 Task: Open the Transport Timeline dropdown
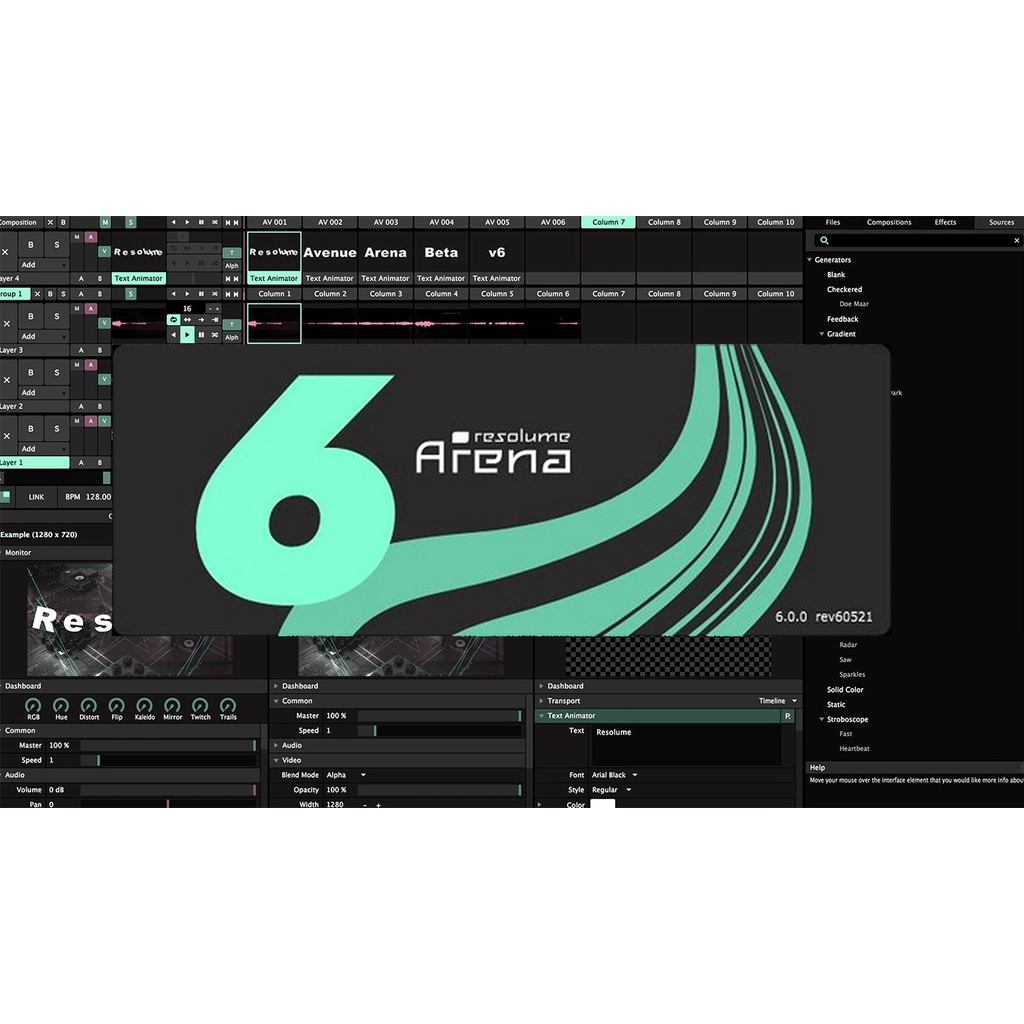pyautogui.click(x=778, y=701)
